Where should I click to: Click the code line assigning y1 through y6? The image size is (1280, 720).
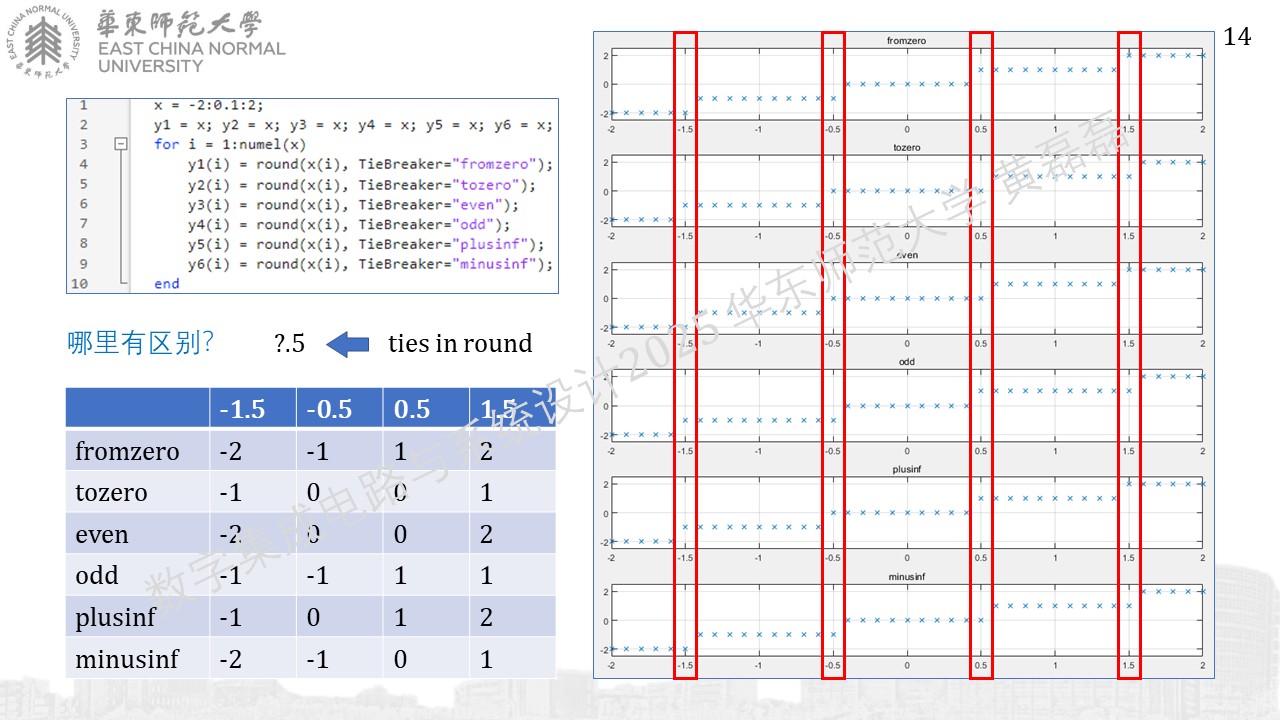click(353, 125)
